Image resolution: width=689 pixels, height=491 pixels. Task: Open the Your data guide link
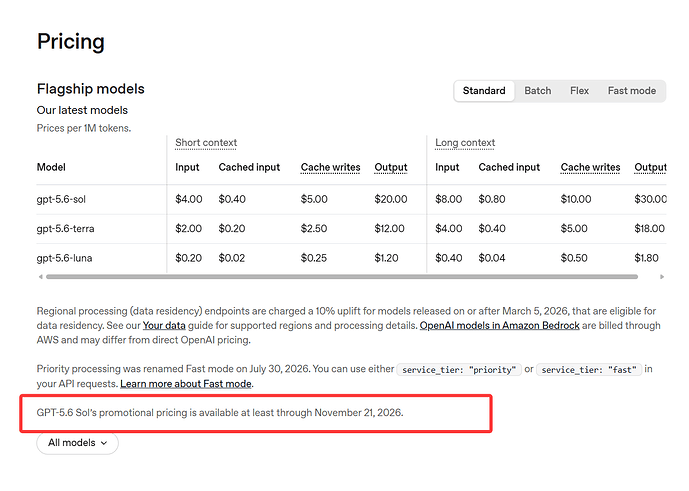164,326
